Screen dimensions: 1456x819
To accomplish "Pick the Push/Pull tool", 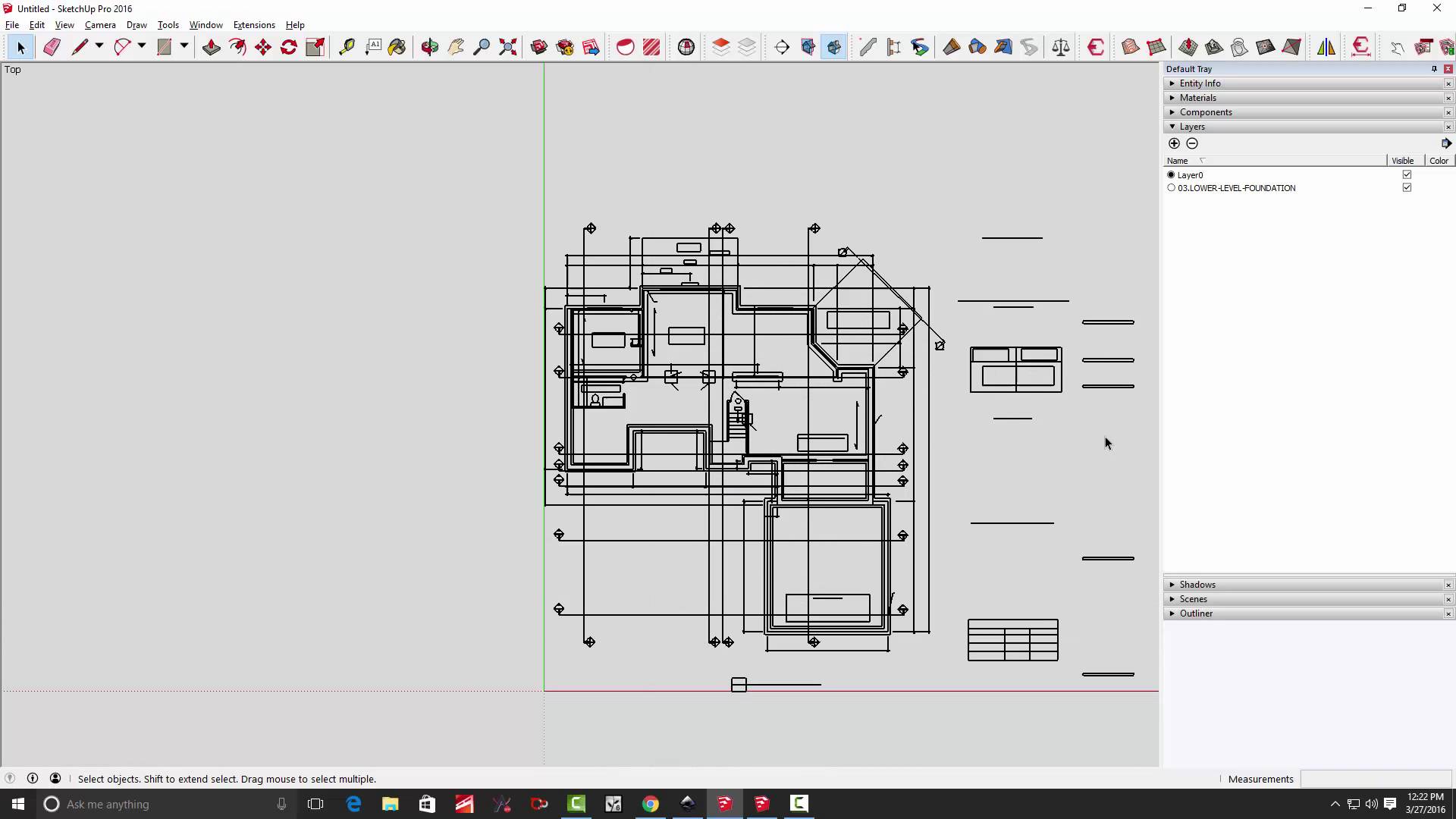I will click(211, 47).
